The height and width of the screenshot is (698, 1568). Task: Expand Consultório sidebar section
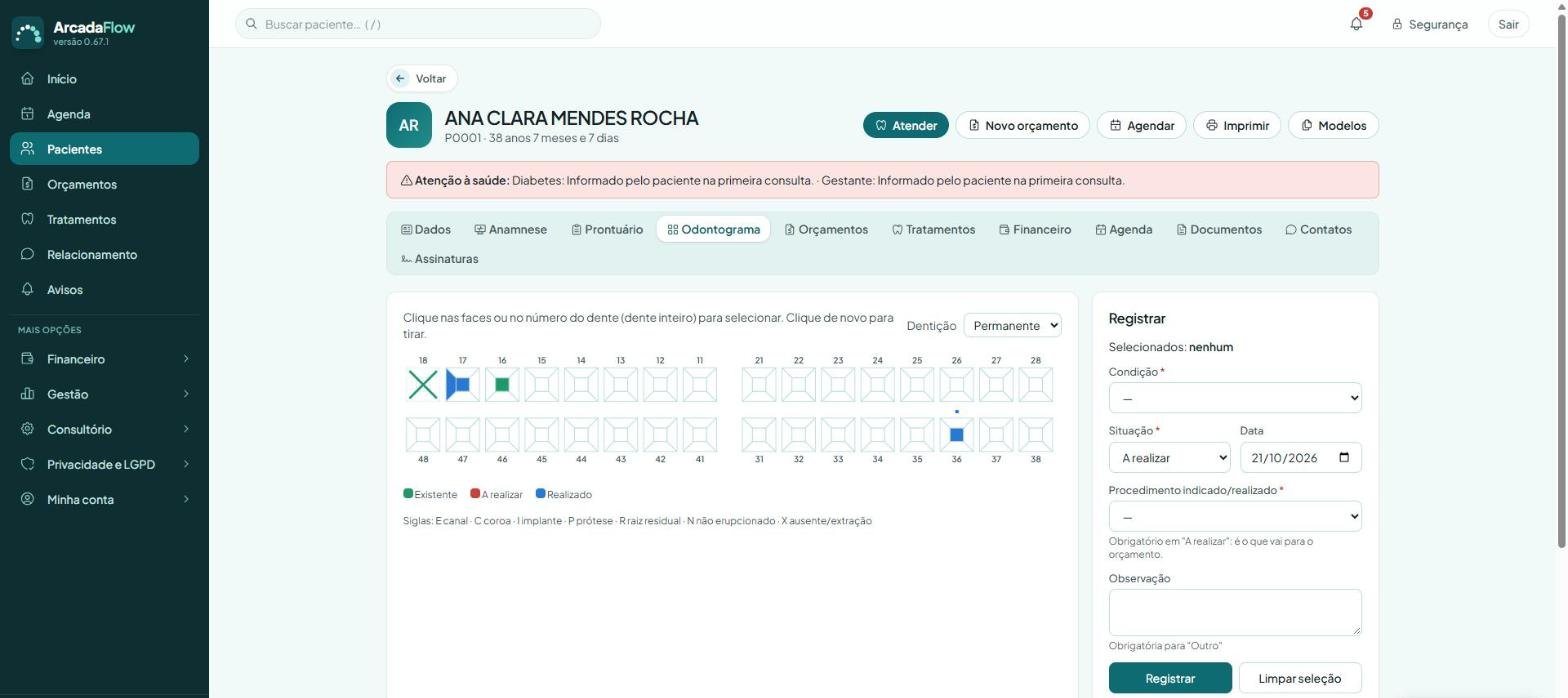point(104,429)
